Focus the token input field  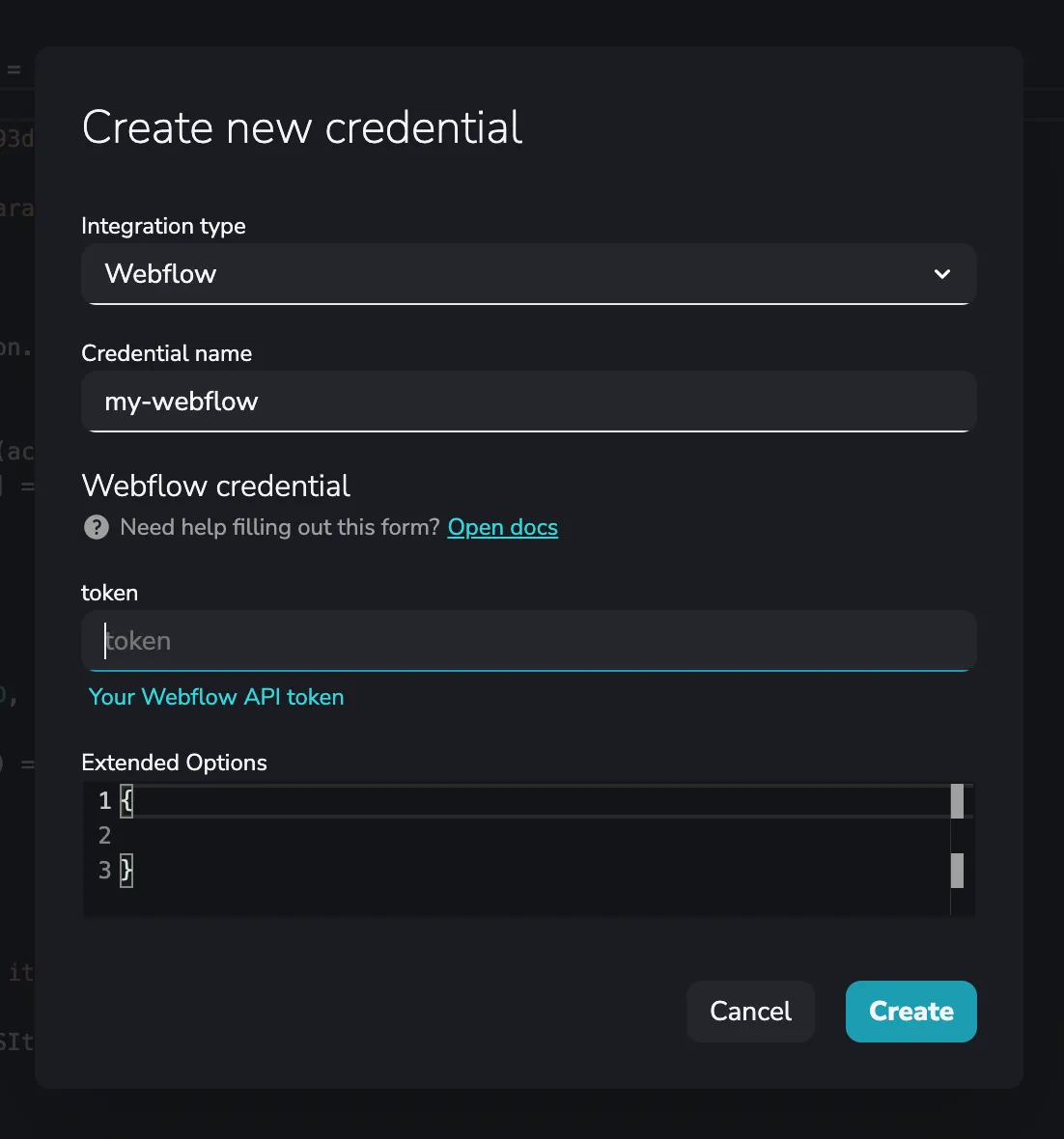pyautogui.click(x=527, y=641)
